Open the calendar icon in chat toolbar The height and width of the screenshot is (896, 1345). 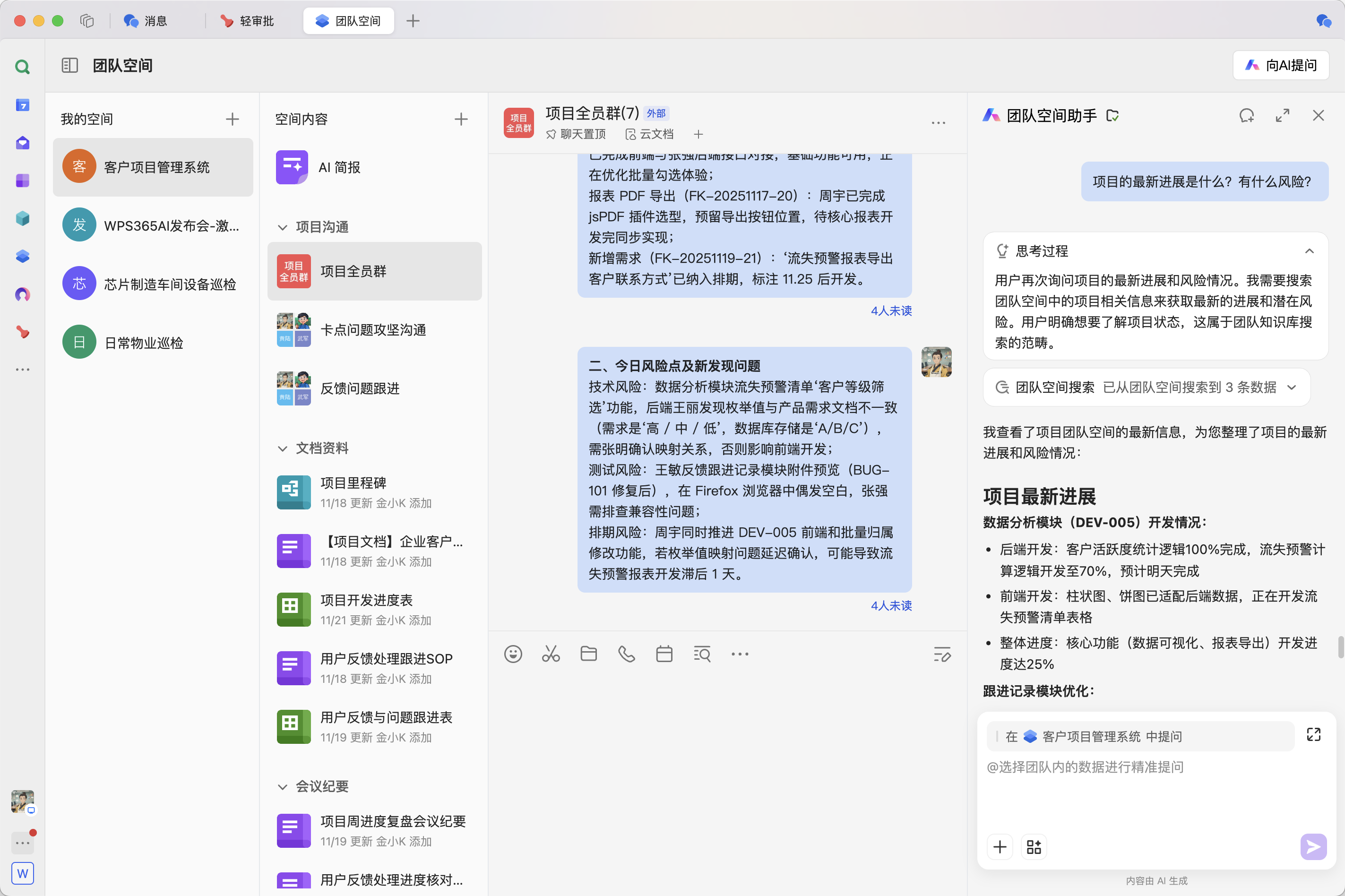[x=664, y=654]
